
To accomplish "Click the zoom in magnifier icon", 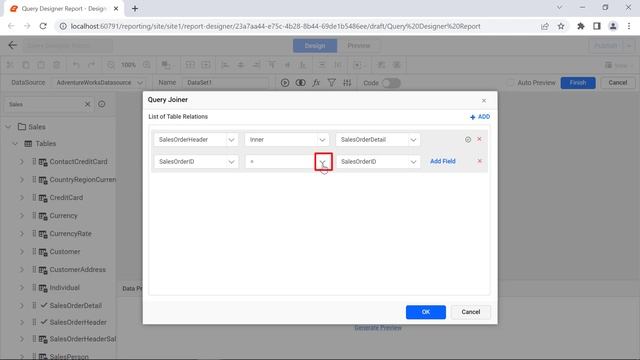I will (x=147, y=65).
